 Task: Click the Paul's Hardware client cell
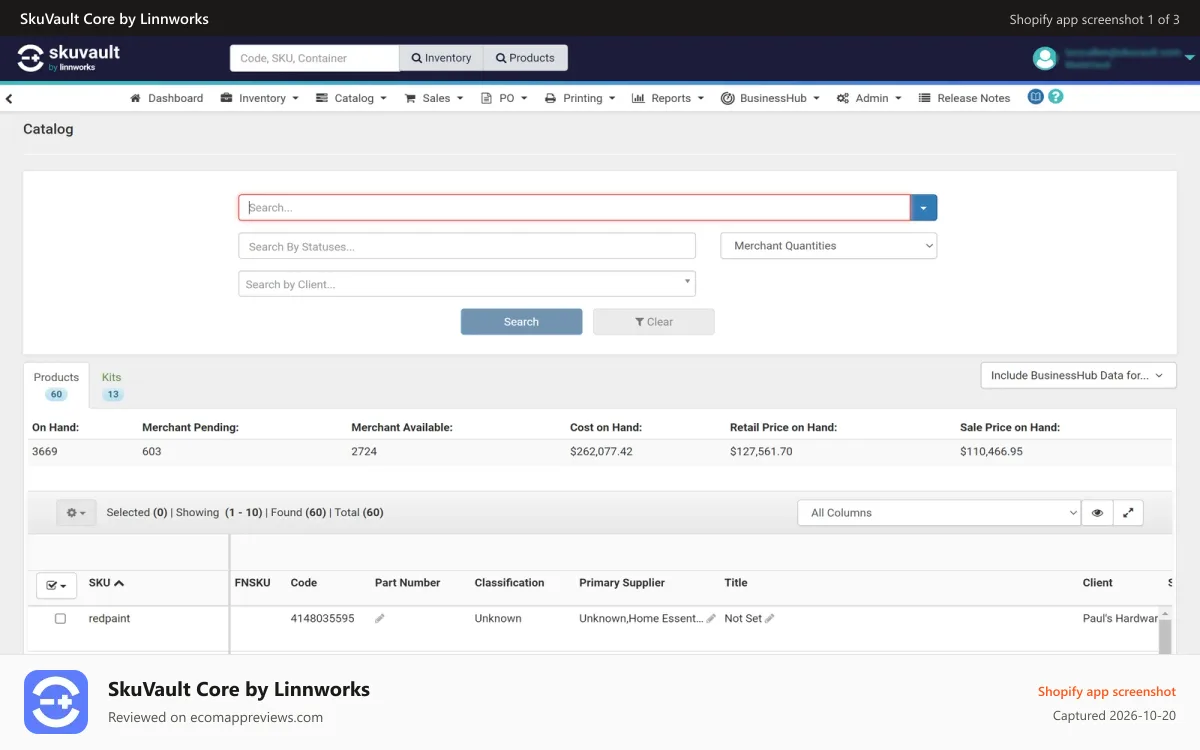(x=1120, y=619)
